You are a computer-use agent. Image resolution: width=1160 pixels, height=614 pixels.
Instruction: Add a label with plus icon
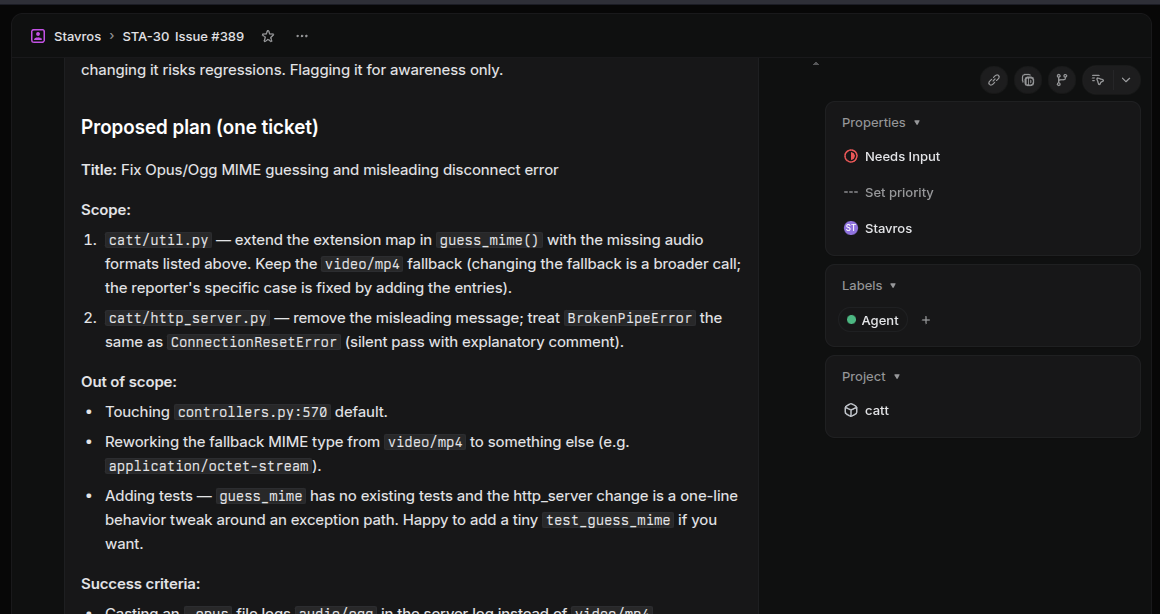(x=925, y=320)
